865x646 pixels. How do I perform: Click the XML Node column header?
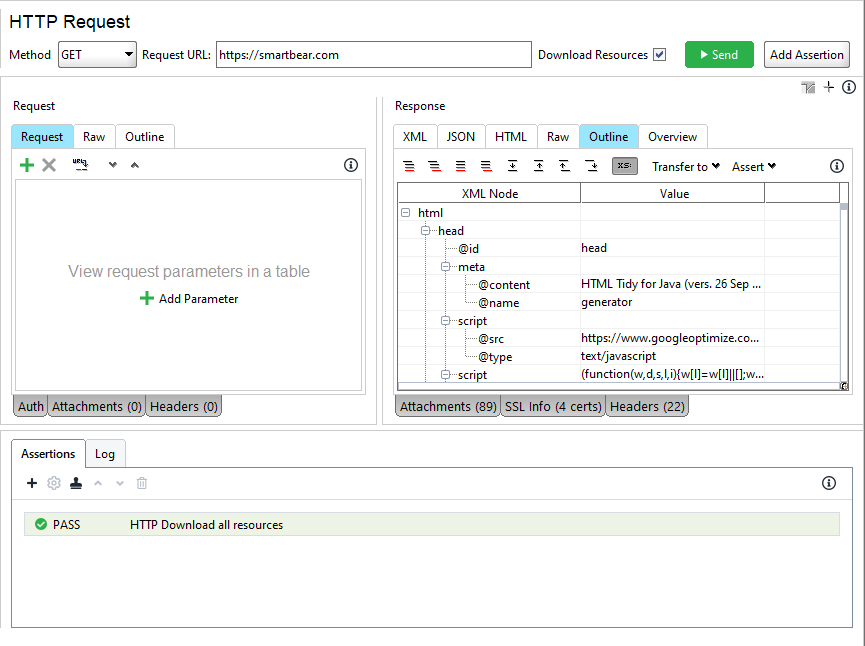point(489,194)
